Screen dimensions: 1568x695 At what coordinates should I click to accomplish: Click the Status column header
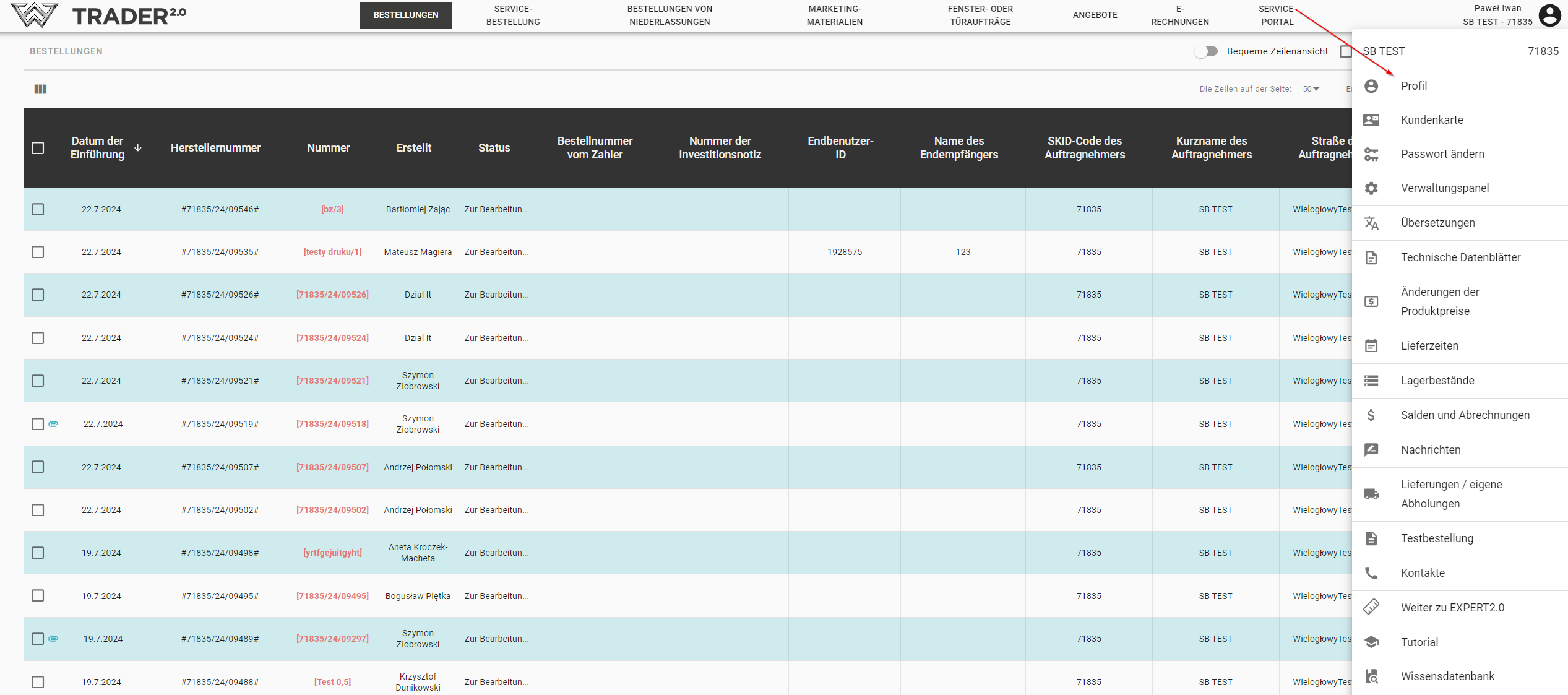(494, 148)
